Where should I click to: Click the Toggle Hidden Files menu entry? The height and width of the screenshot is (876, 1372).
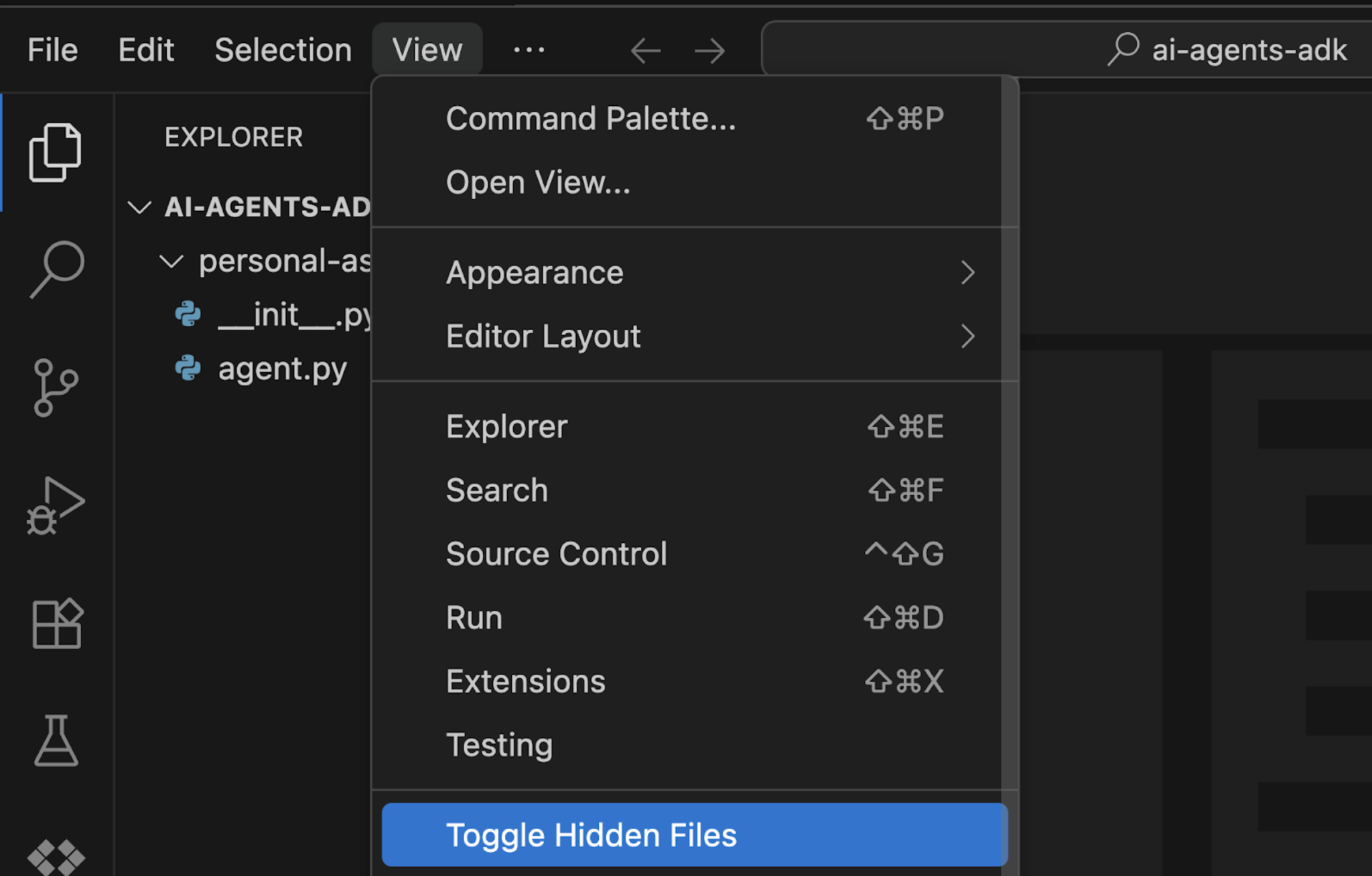(694, 834)
